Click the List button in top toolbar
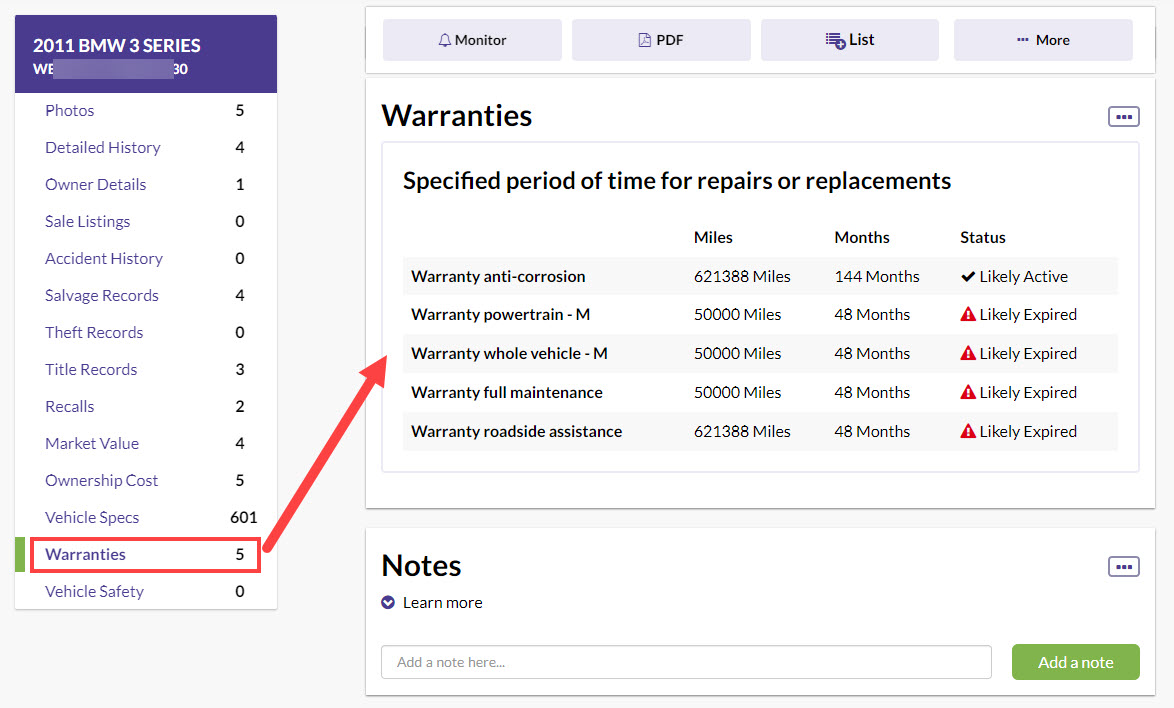1174x708 pixels. (850, 40)
